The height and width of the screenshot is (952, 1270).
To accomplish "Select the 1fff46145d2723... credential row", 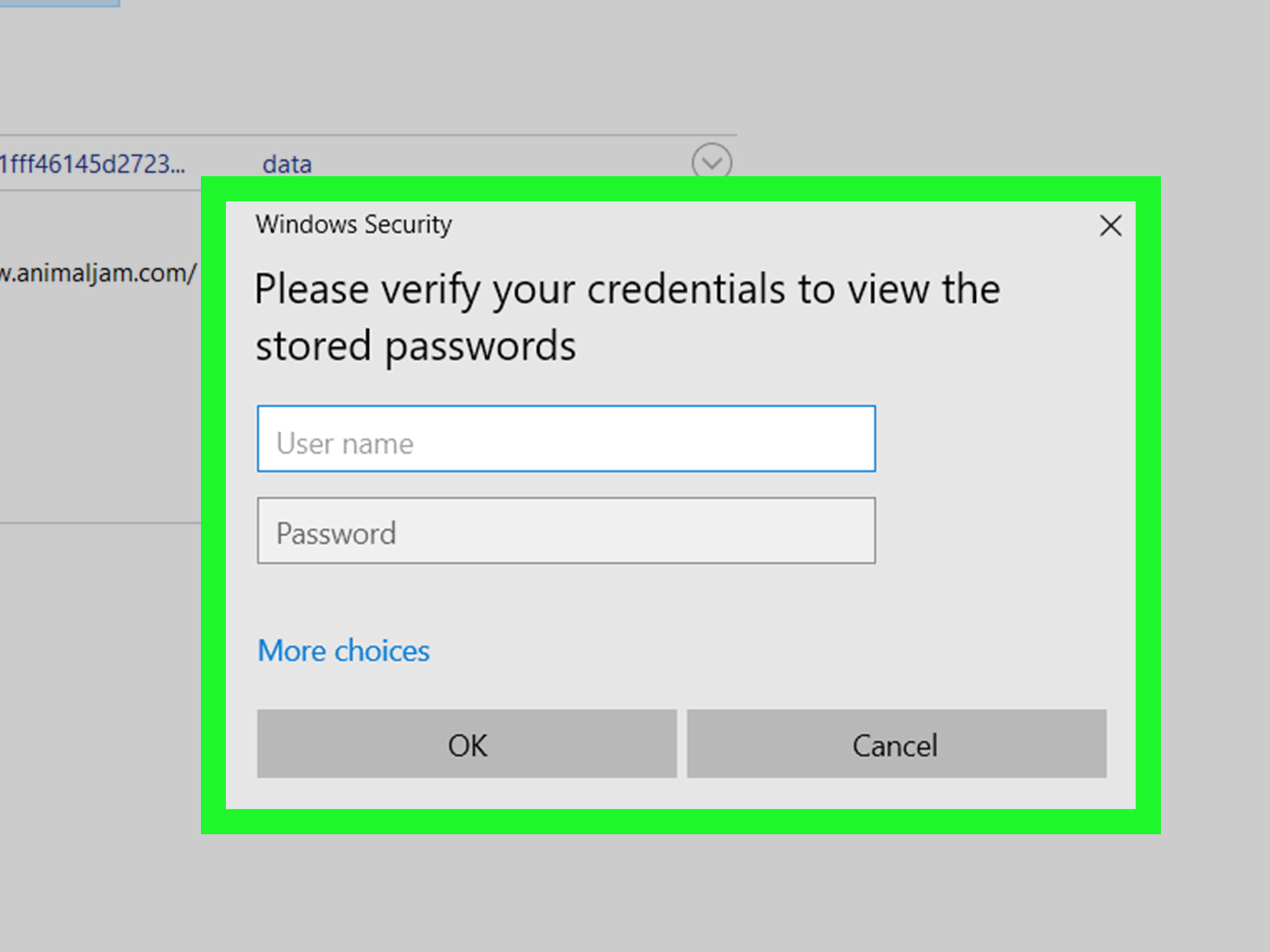I will click(93, 165).
